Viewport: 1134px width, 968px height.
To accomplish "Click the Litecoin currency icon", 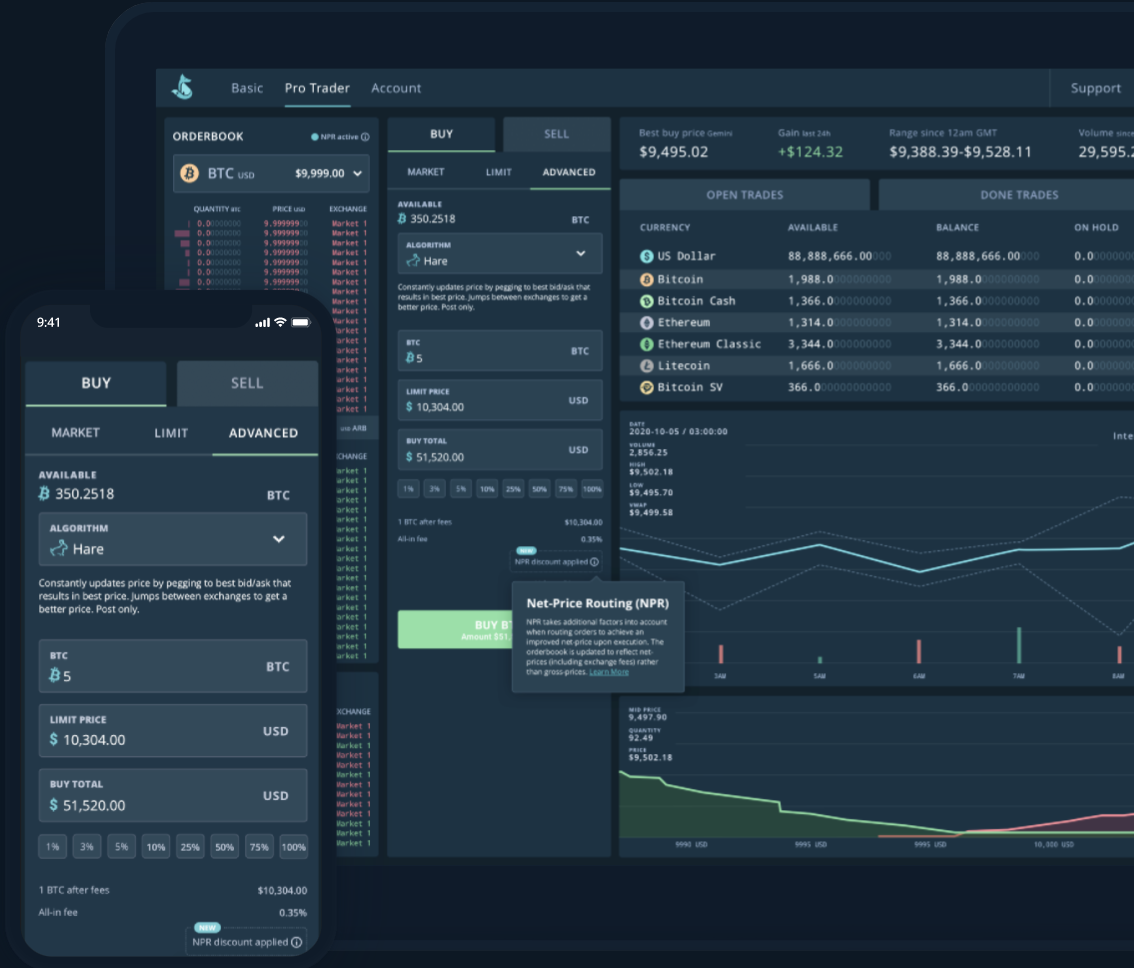I will tap(647, 366).
